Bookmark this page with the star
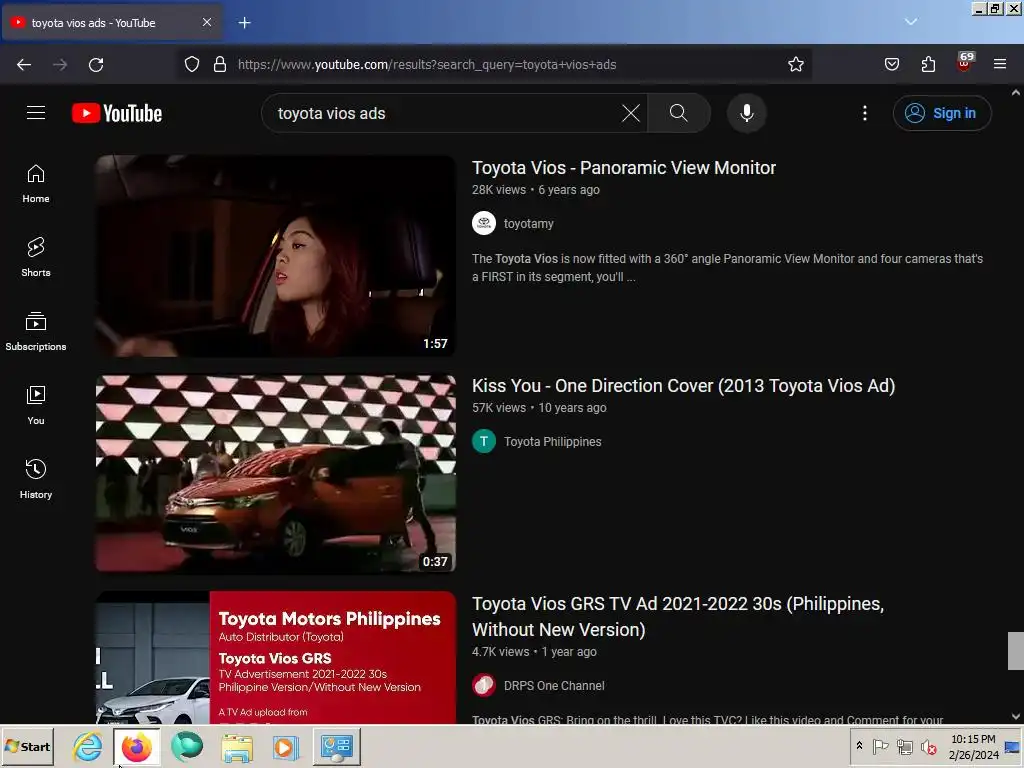The width and height of the screenshot is (1024, 768). click(x=795, y=64)
